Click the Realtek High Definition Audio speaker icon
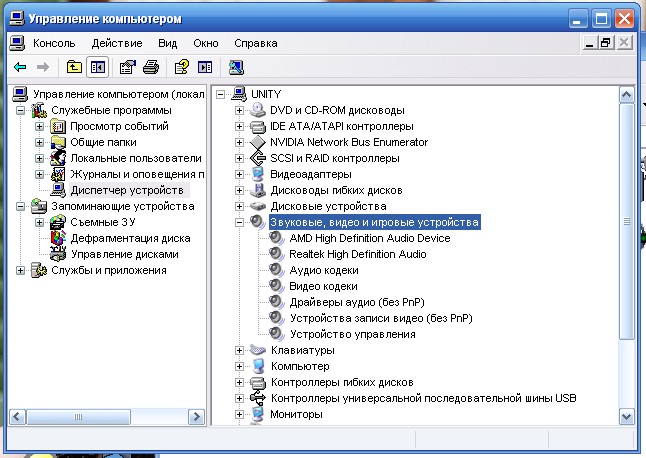Screen dimensions: 646x458 click(276, 254)
